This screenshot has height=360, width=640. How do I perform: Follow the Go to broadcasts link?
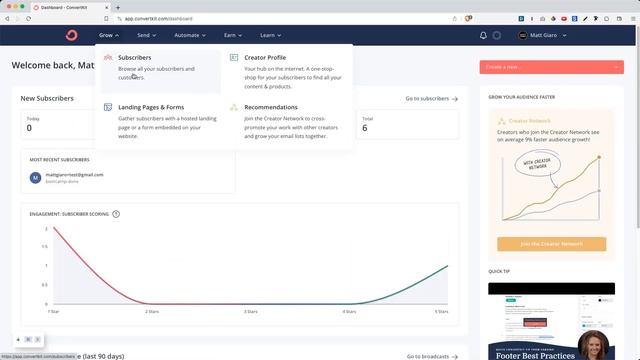pyautogui.click(x=432, y=356)
